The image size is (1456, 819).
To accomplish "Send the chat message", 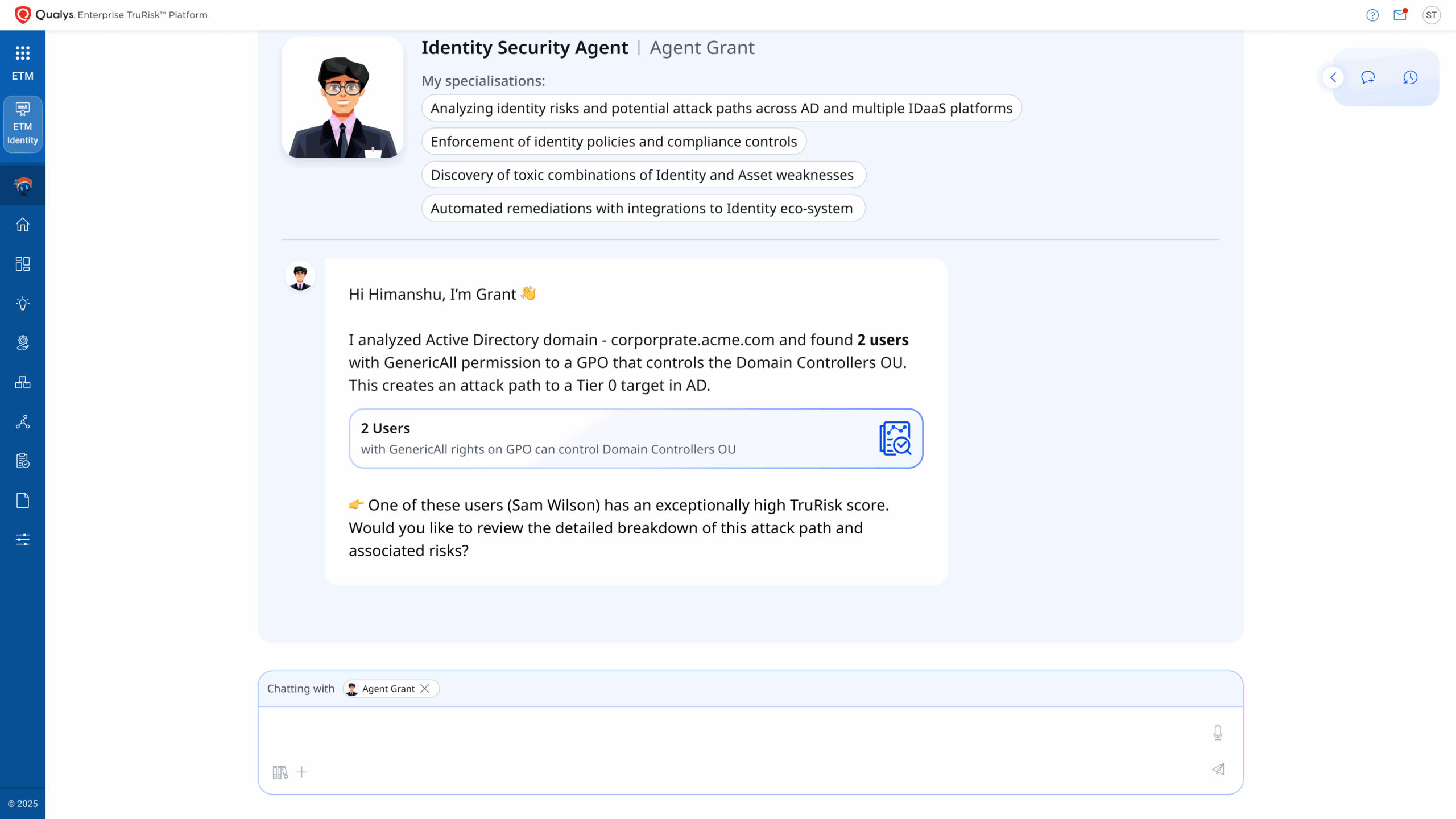I will coord(1218,770).
